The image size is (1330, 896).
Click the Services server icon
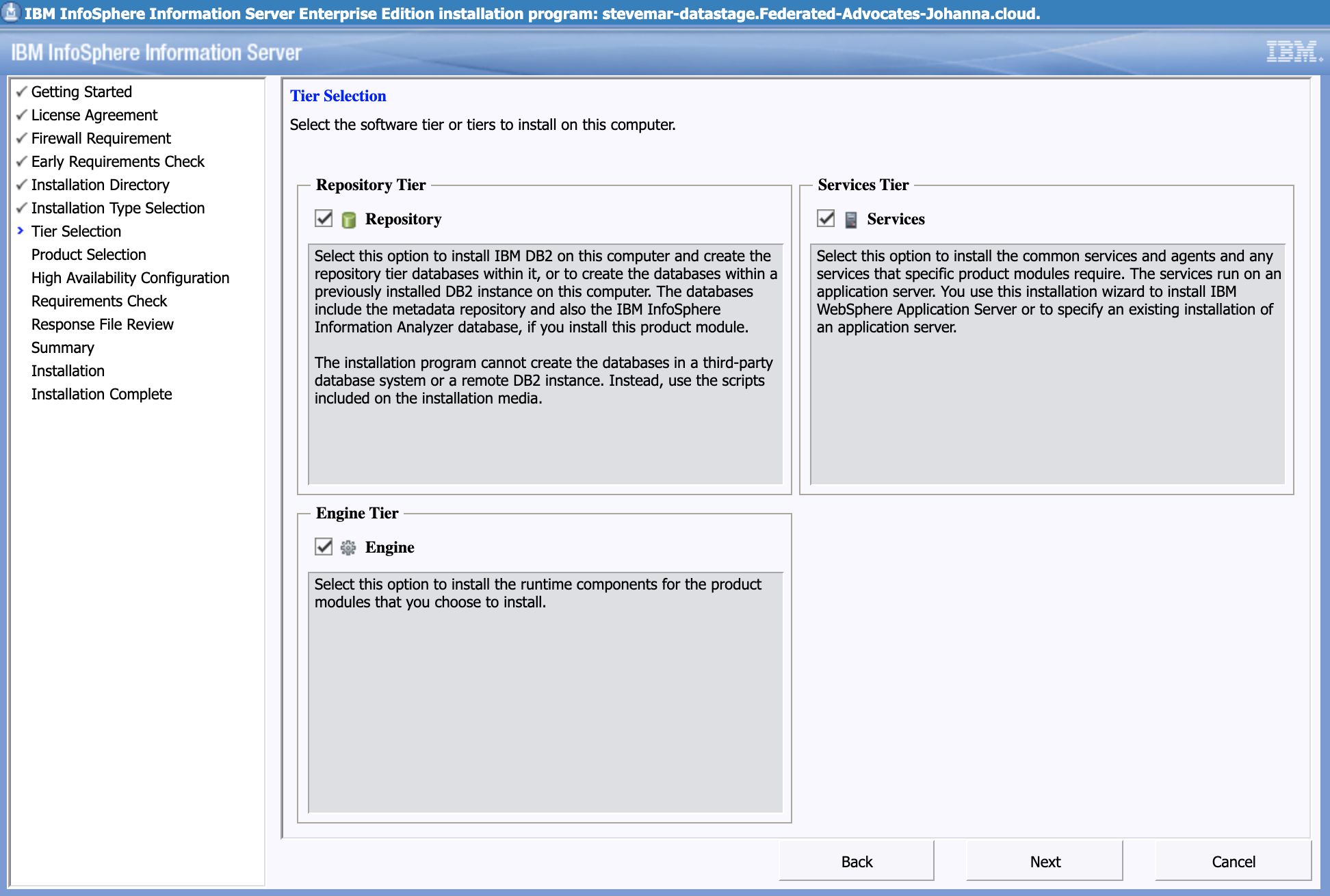point(851,220)
